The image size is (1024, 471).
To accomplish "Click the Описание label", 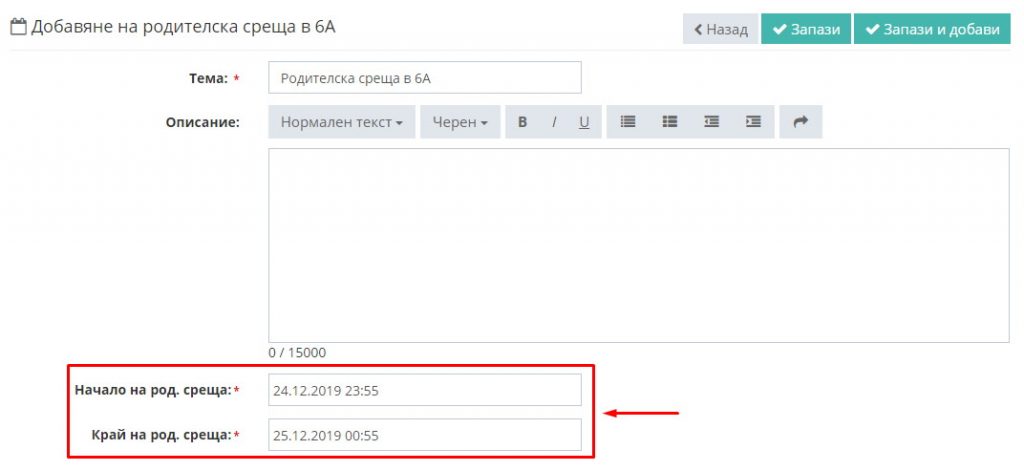I will click(x=202, y=122).
